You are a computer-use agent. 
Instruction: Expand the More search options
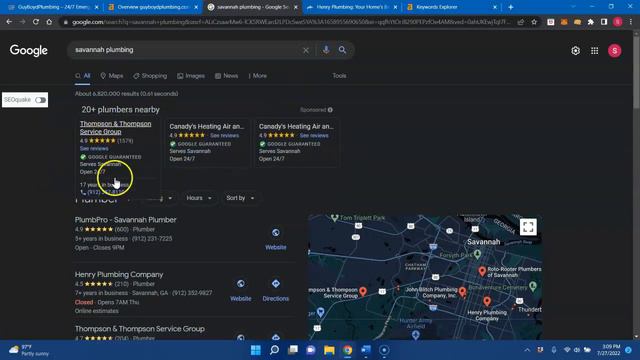(x=258, y=76)
